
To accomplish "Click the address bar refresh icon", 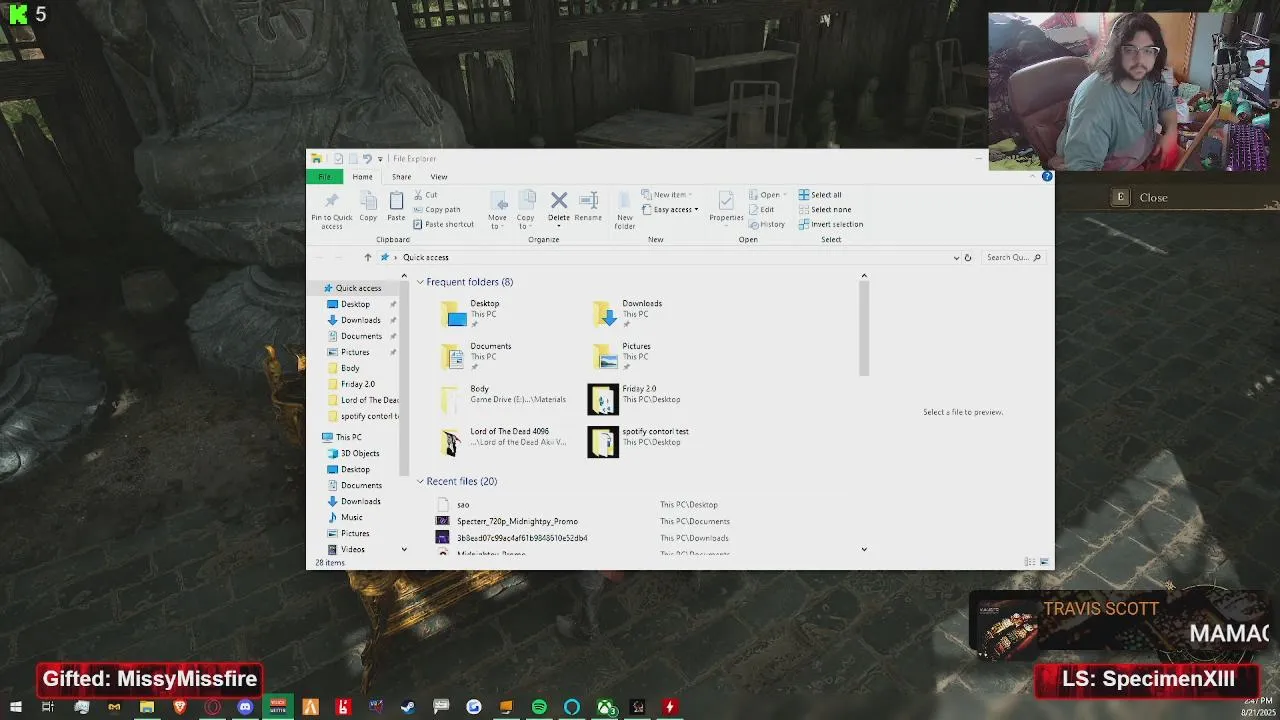I will pyautogui.click(x=967, y=257).
